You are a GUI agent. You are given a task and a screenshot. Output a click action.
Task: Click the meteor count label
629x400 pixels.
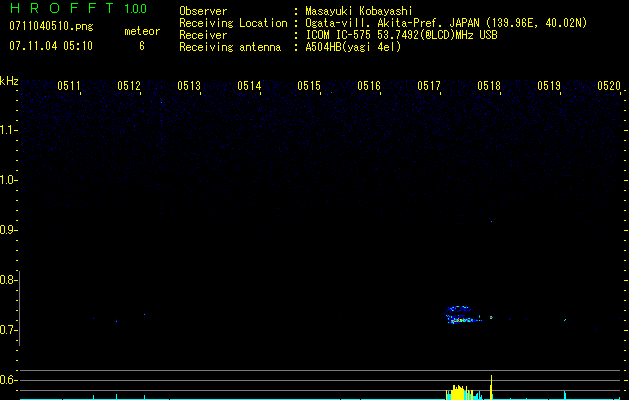tap(142, 31)
